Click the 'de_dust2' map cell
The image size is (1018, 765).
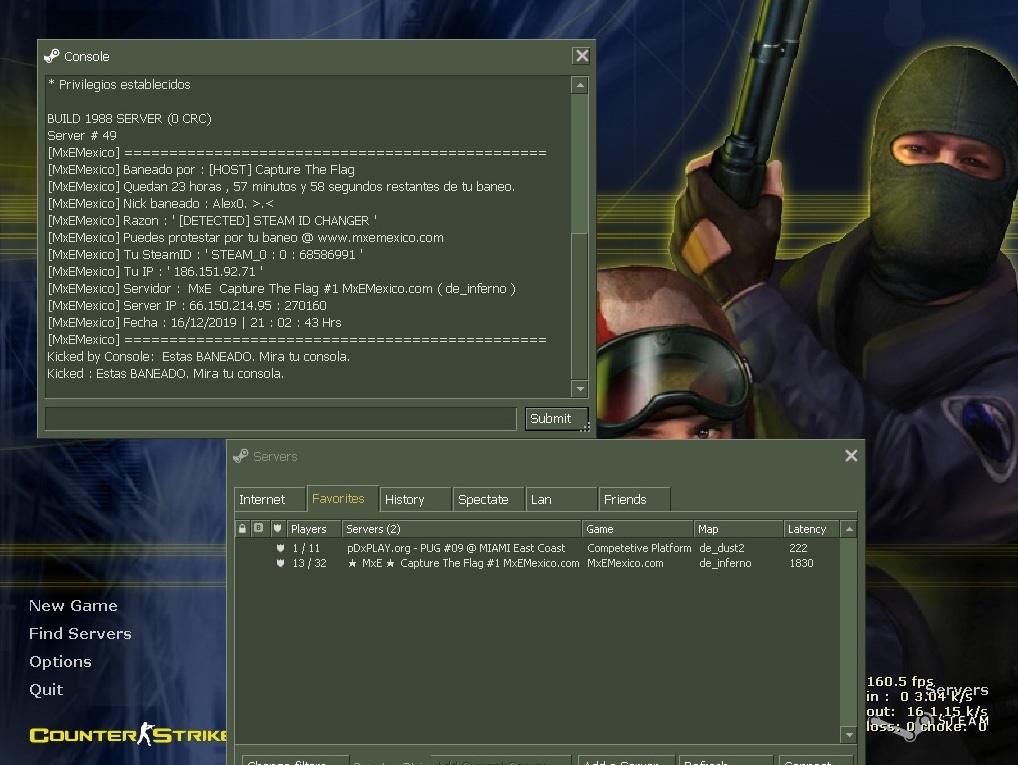[722, 548]
